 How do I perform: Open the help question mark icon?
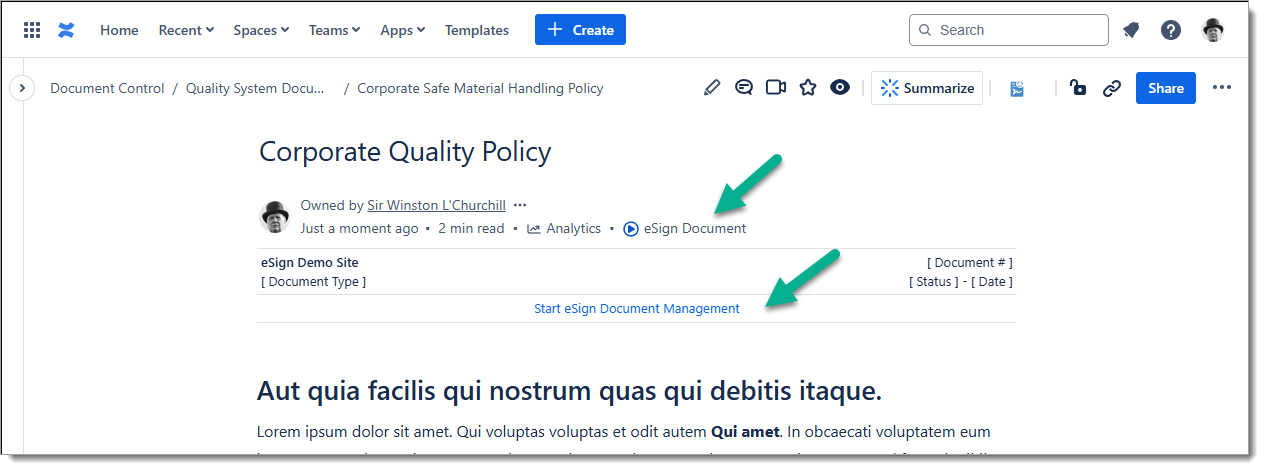click(x=1171, y=30)
